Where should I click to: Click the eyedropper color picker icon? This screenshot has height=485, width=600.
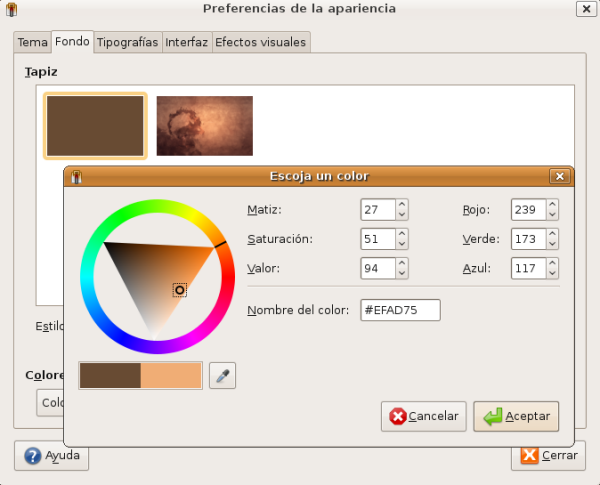222,376
